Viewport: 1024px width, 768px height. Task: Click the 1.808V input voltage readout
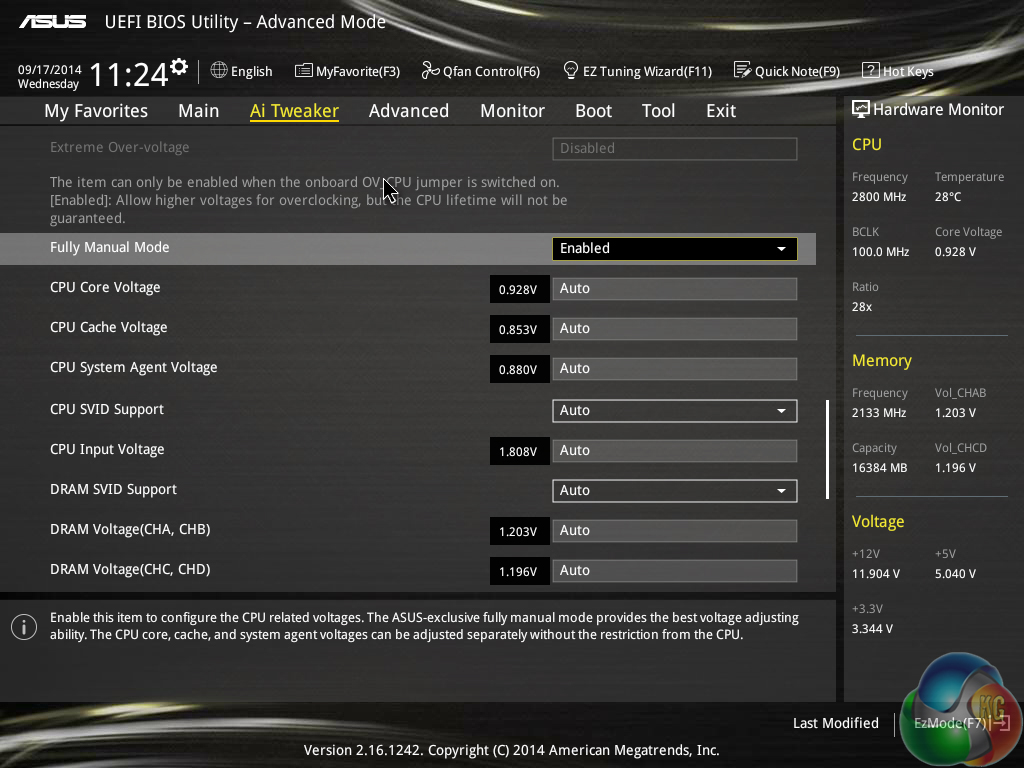tap(519, 451)
